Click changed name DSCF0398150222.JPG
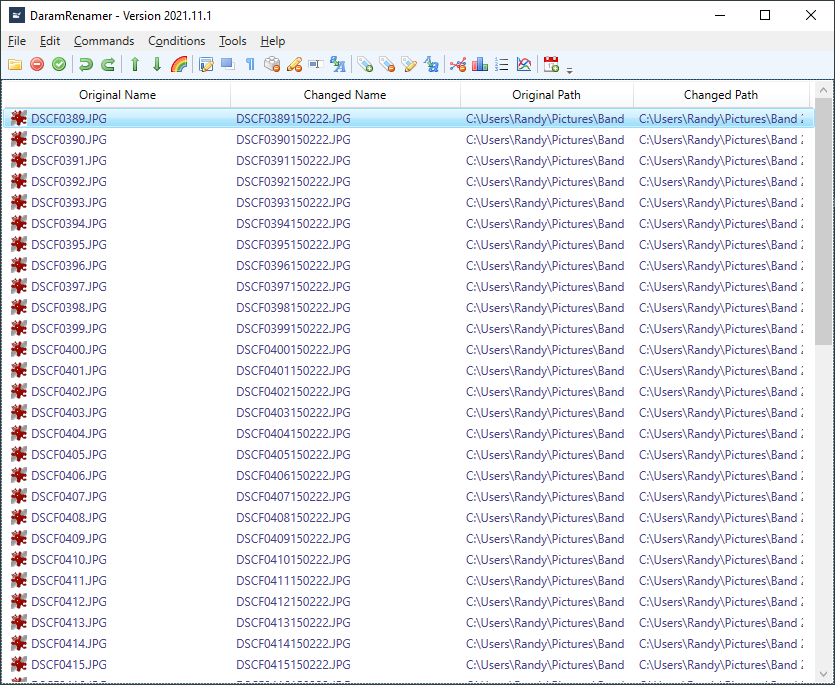Viewport: 835px width, 685px height. point(293,307)
